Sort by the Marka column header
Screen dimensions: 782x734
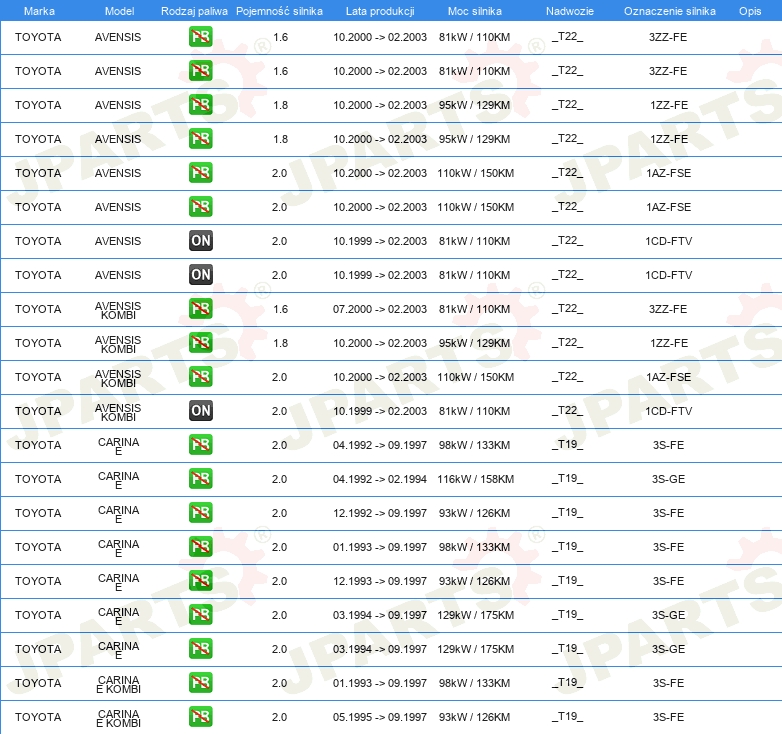[x=39, y=11]
